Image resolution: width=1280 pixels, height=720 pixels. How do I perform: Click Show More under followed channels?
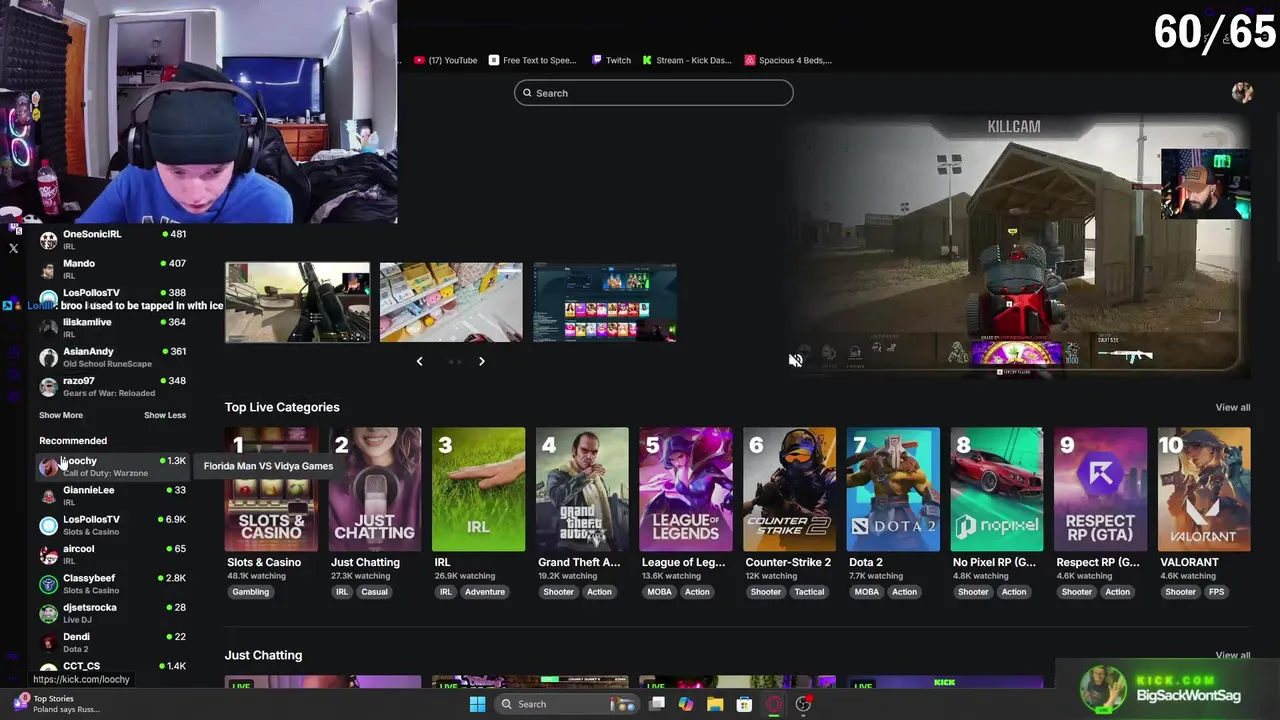pyautogui.click(x=61, y=415)
